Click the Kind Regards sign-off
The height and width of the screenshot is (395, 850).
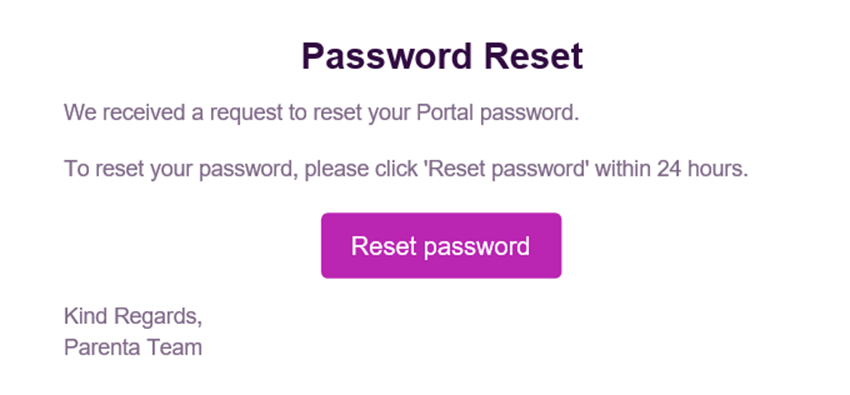133,316
